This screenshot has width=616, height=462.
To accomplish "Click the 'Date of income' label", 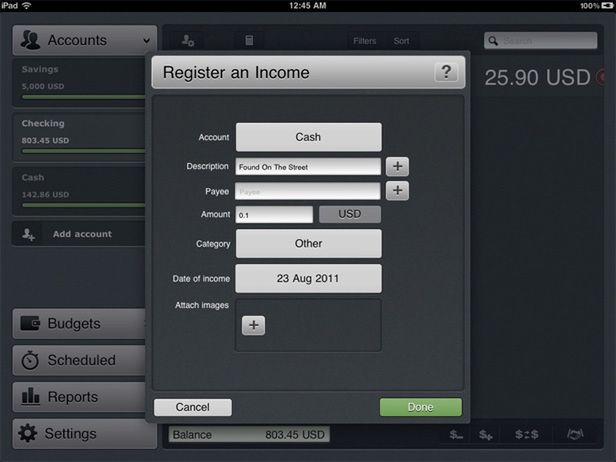I will (x=201, y=279).
